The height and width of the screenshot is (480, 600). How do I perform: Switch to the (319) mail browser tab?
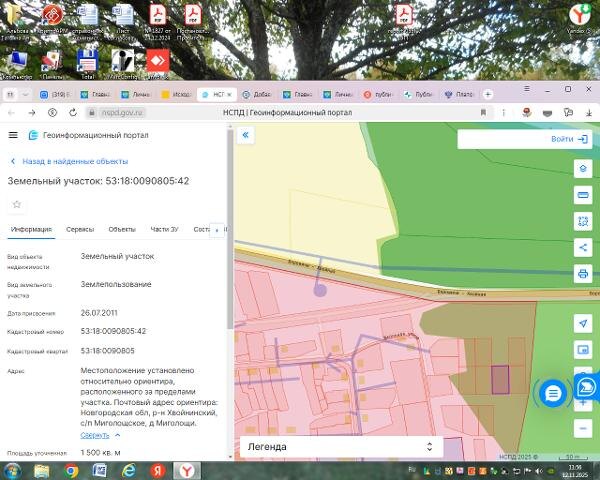pyautogui.click(x=55, y=94)
